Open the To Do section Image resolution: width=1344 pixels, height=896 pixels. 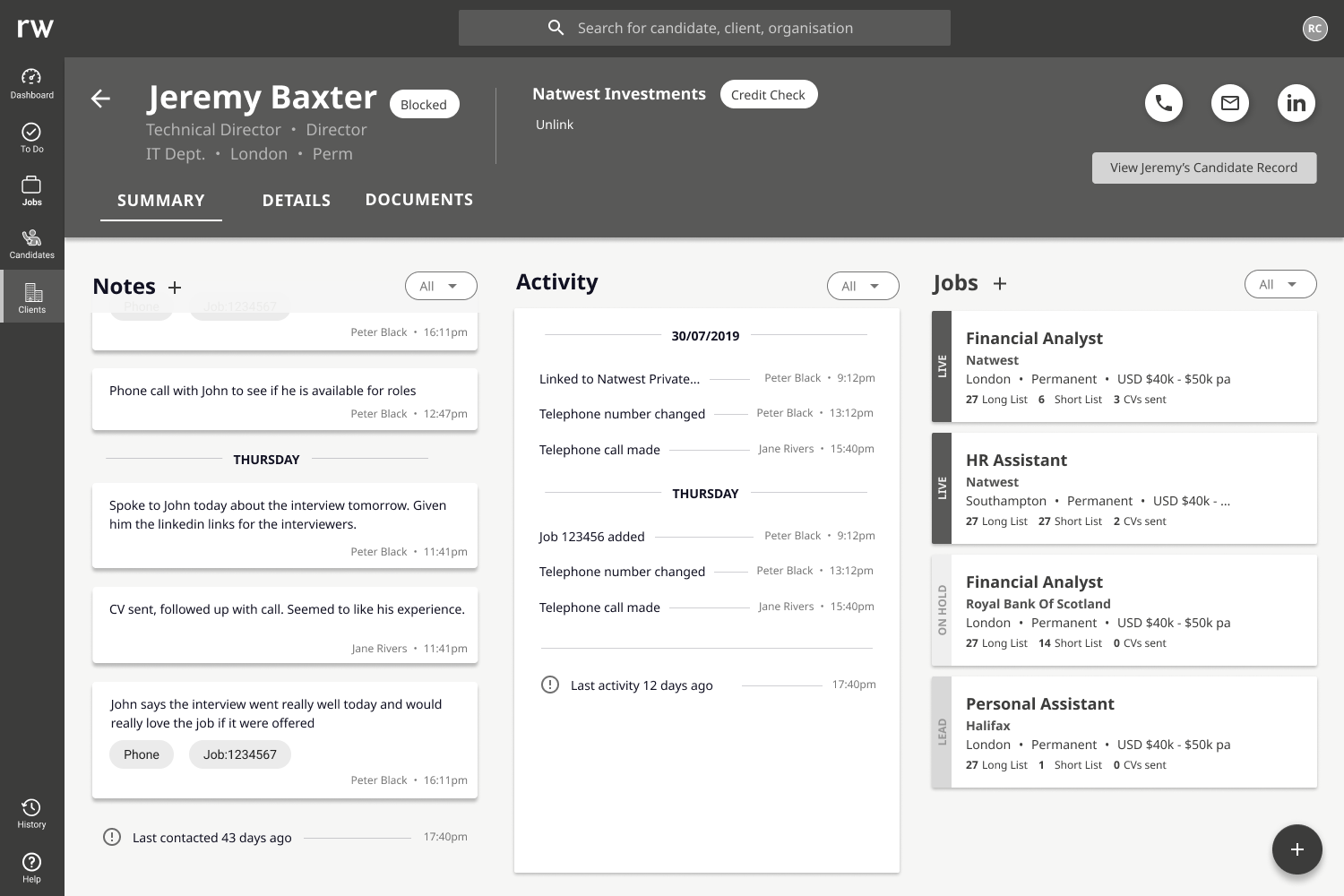pos(31,137)
